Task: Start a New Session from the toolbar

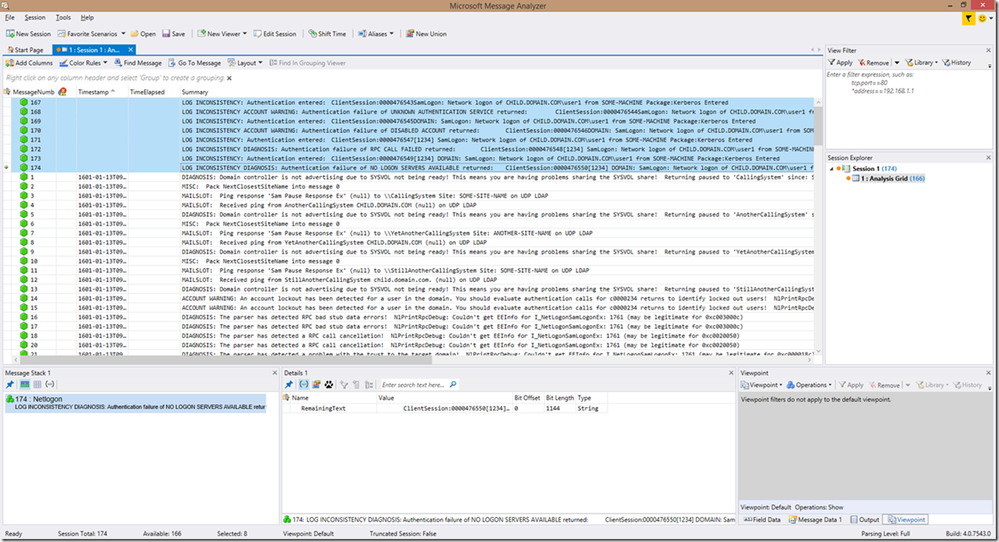Action: click(28, 34)
